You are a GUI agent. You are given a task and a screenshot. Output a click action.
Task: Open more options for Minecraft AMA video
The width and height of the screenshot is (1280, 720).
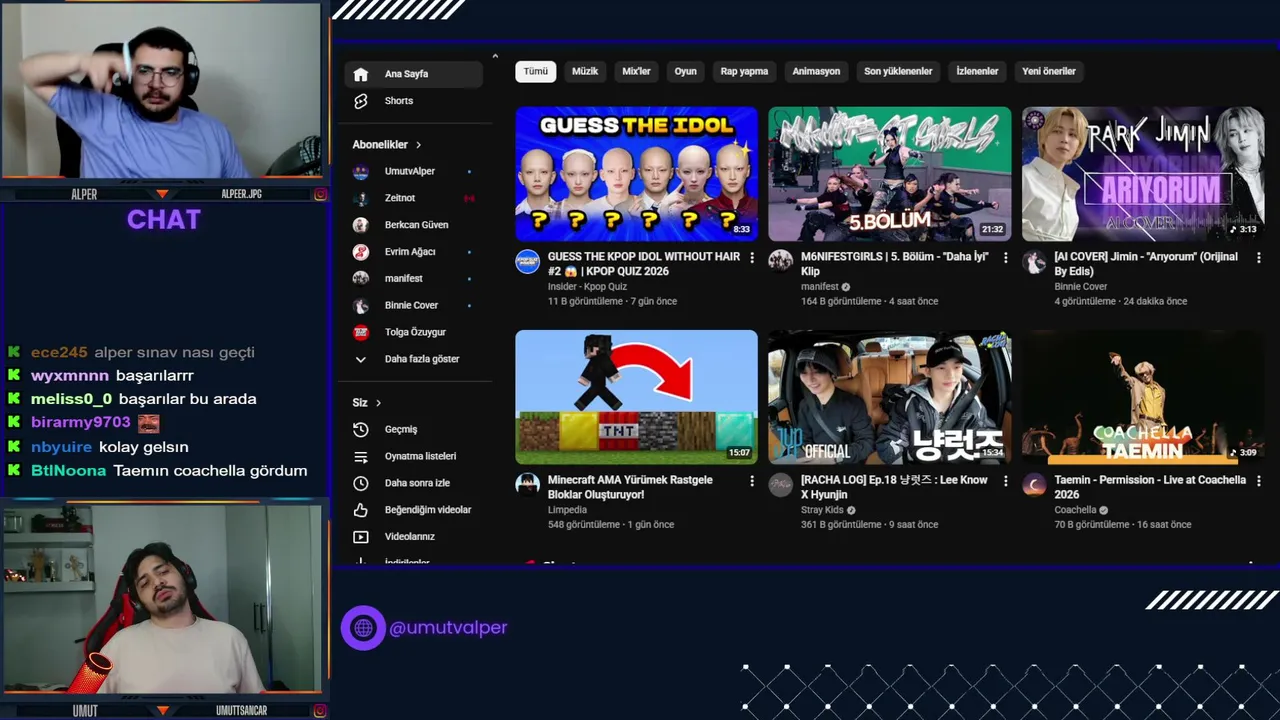coord(752,481)
